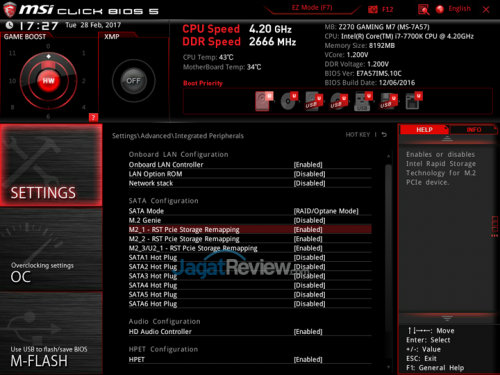Click the help panel top collapse handle
This screenshot has height=375, width=500.
pyautogui.click(x=447, y=139)
